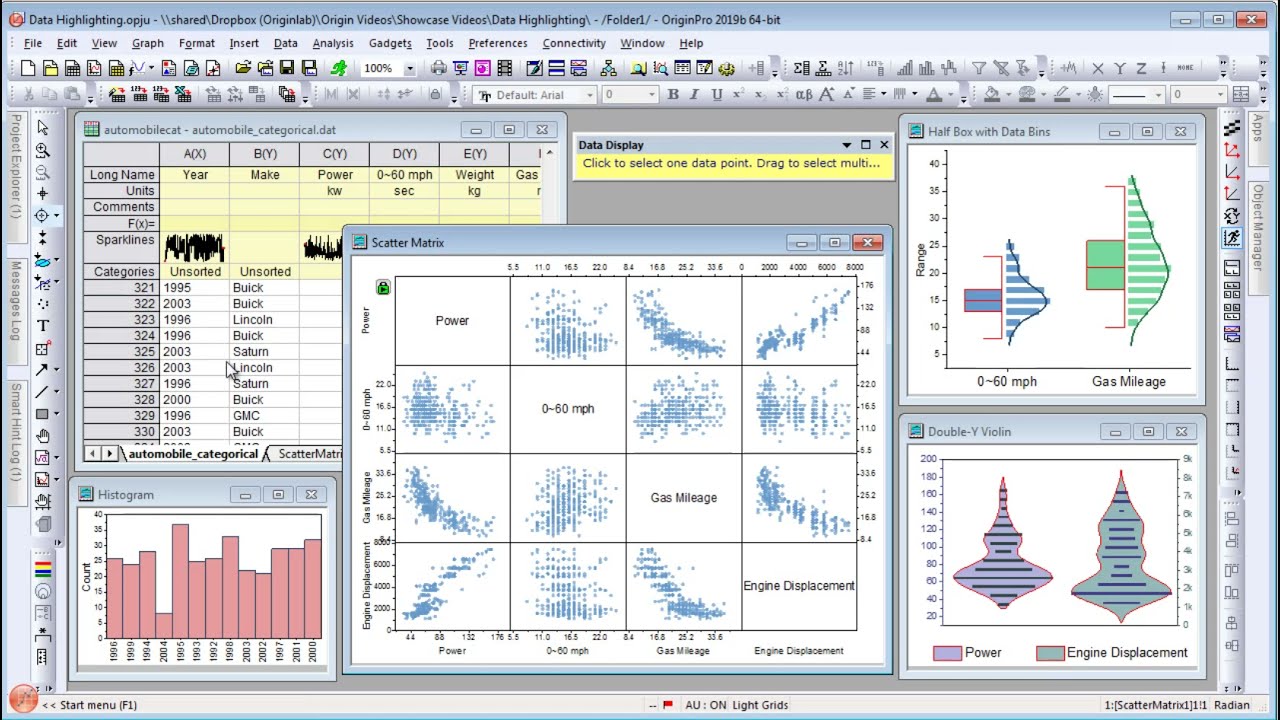Click the Font Color A icon
The height and width of the screenshot is (720, 1280).
(934, 95)
